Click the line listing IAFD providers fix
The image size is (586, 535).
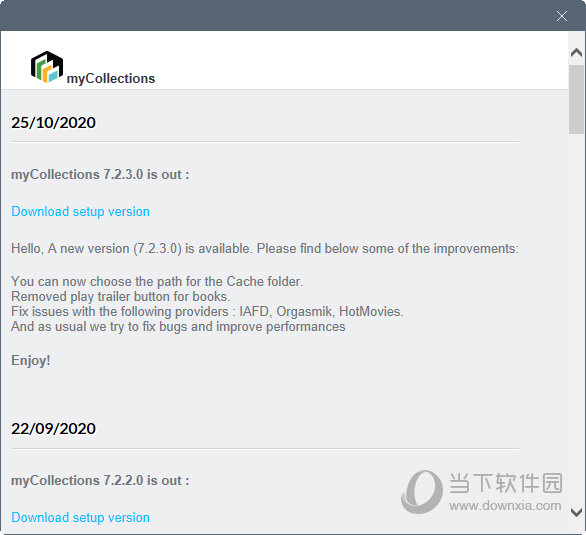pyautogui.click(x=207, y=312)
